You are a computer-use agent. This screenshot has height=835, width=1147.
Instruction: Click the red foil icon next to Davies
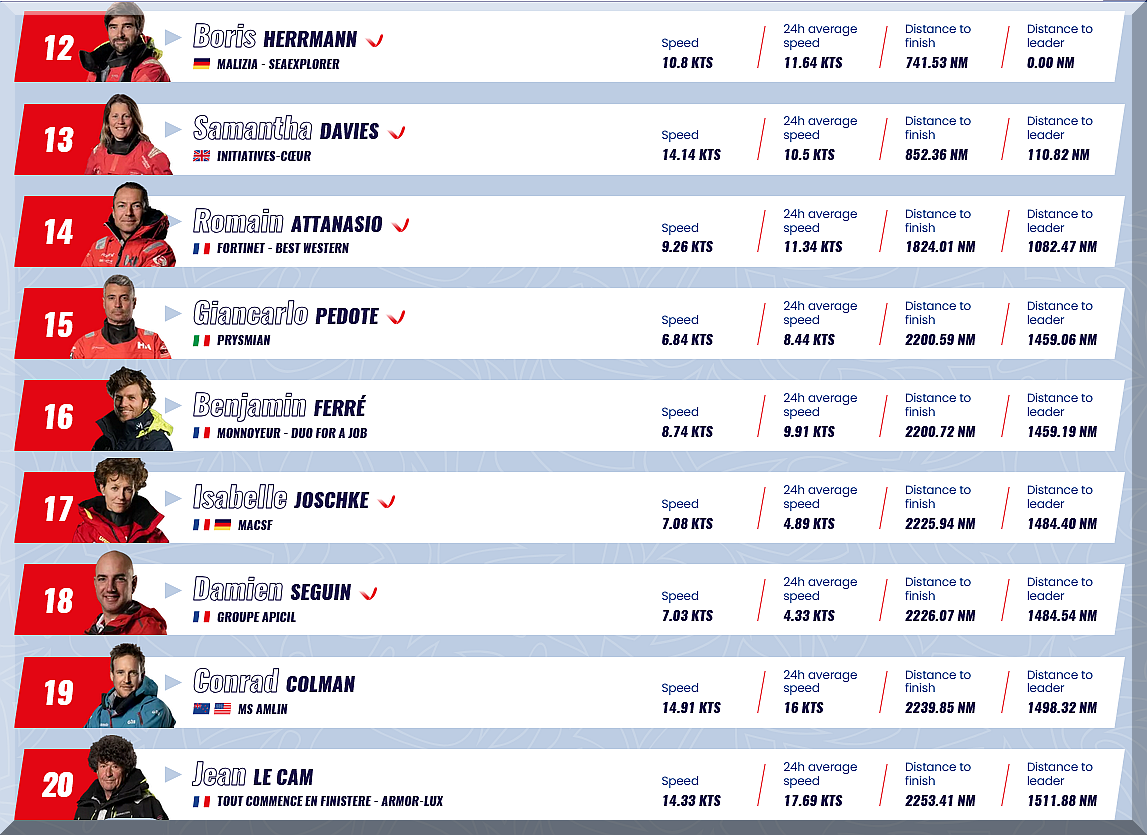[x=396, y=132]
